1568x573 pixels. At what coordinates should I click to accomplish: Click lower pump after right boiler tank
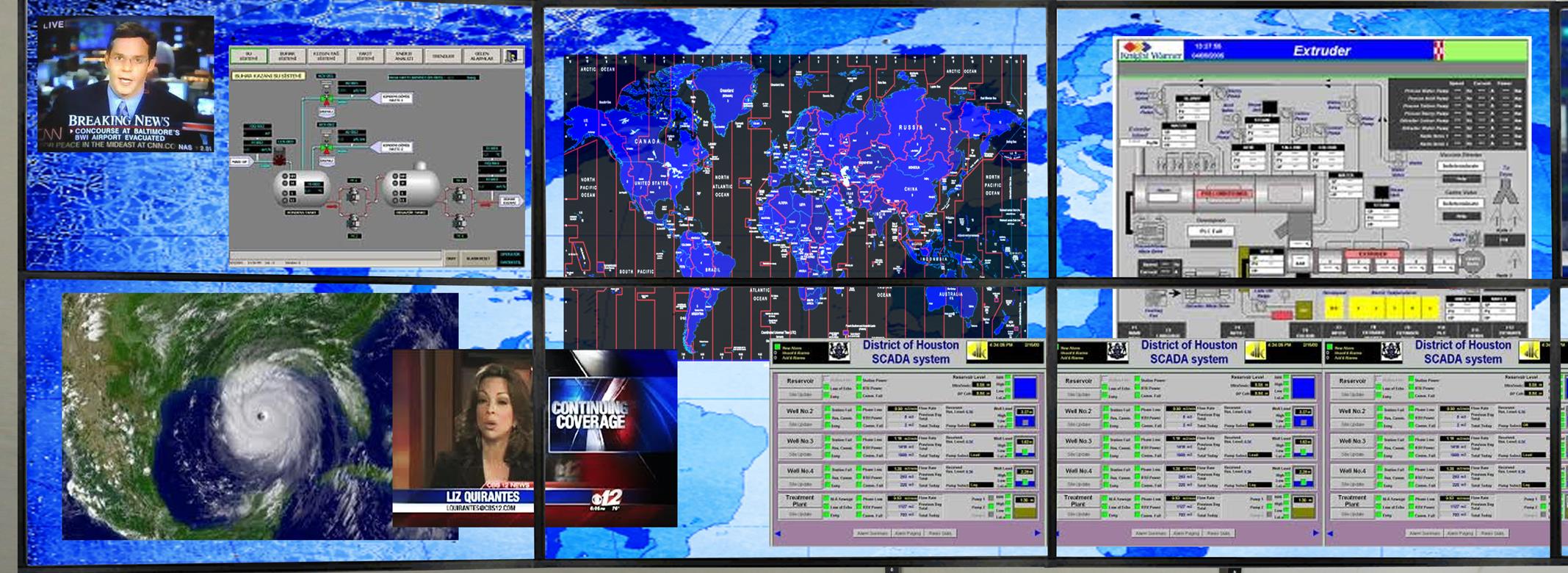coord(460,222)
